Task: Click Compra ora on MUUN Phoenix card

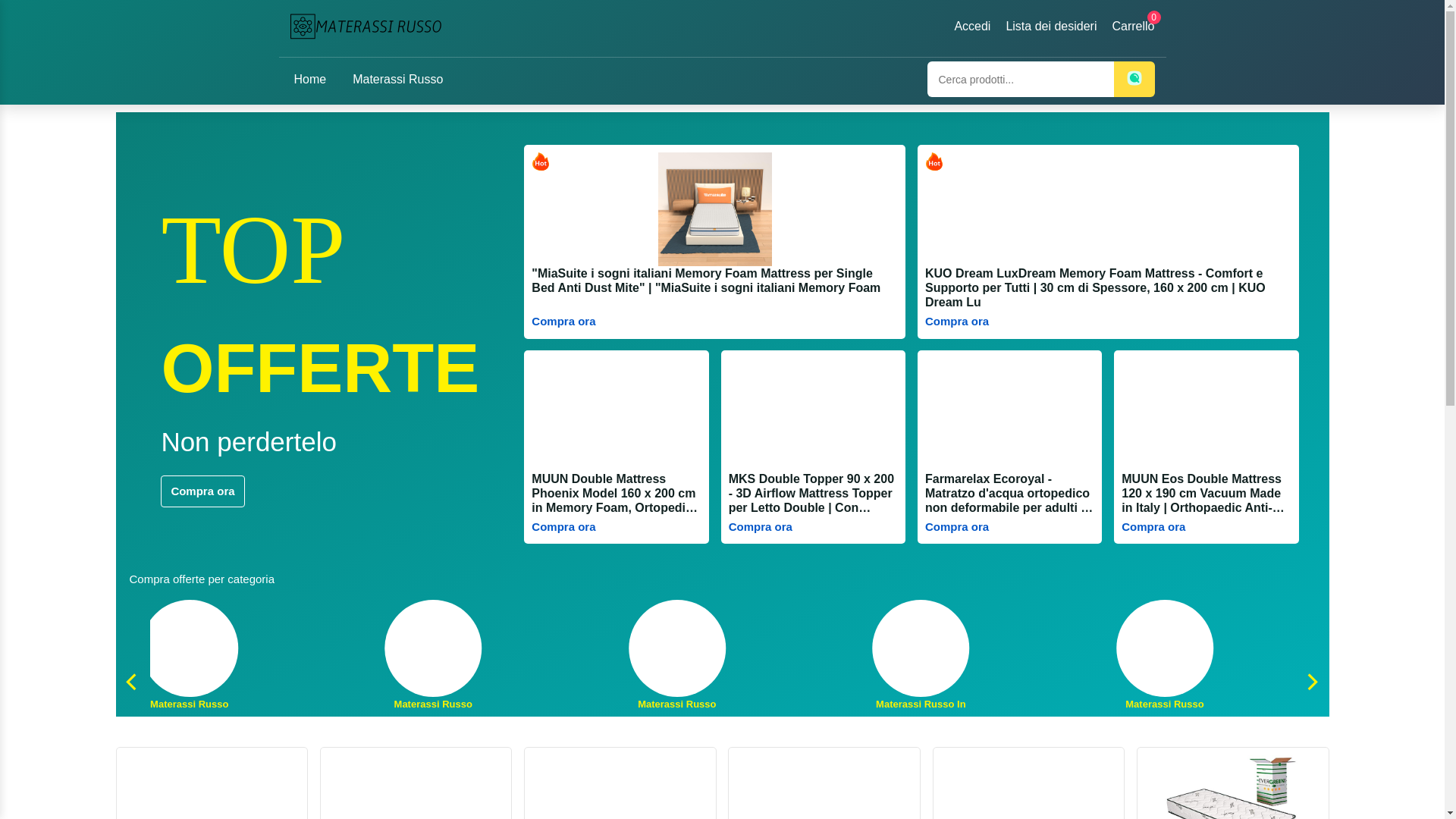Action: (x=563, y=527)
